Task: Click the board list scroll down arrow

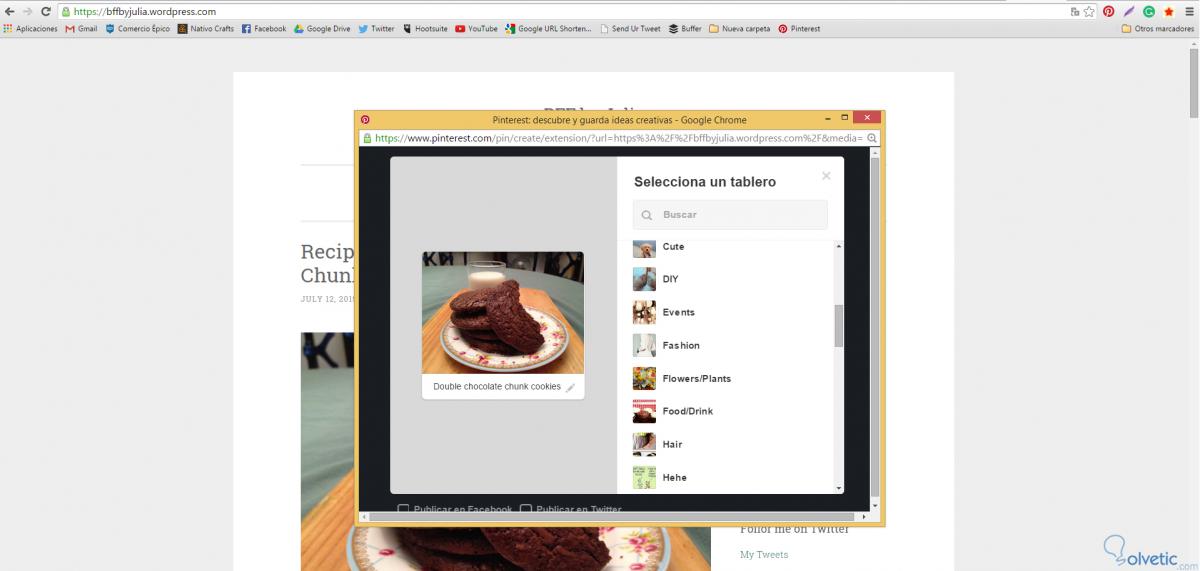Action: (839, 487)
